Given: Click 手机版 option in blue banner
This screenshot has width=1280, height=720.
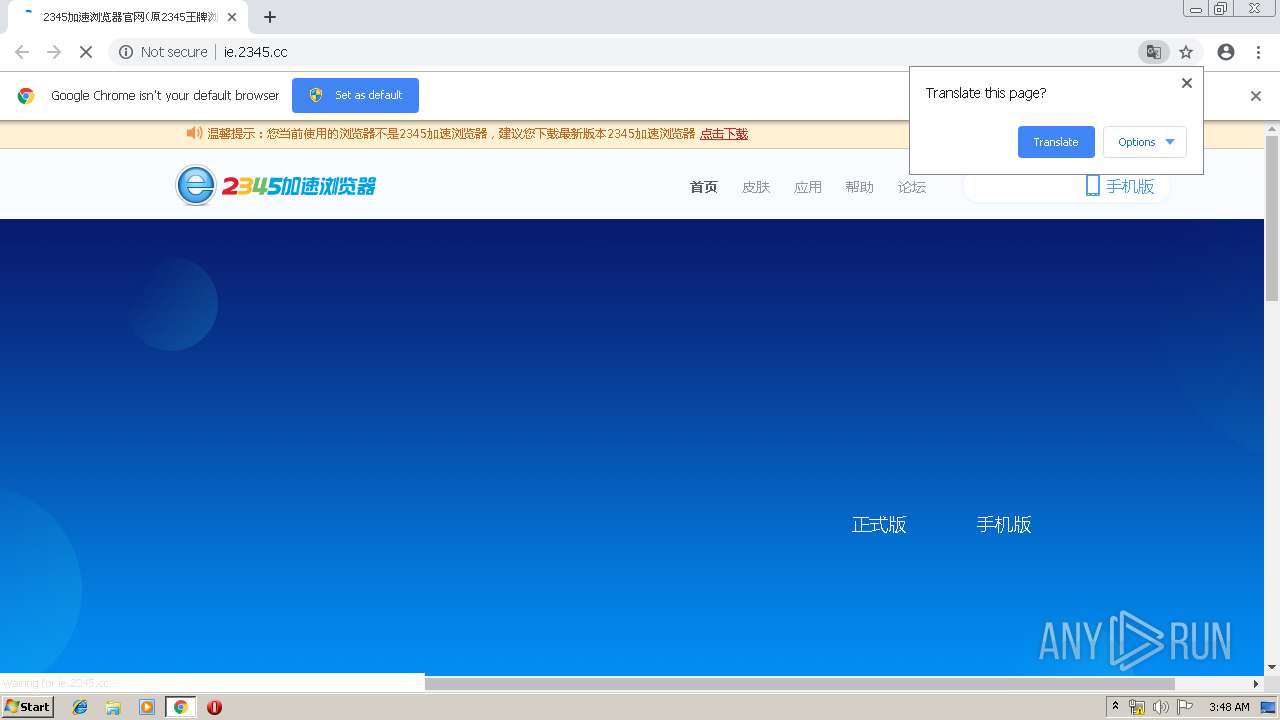Looking at the screenshot, I should pos(1004,525).
